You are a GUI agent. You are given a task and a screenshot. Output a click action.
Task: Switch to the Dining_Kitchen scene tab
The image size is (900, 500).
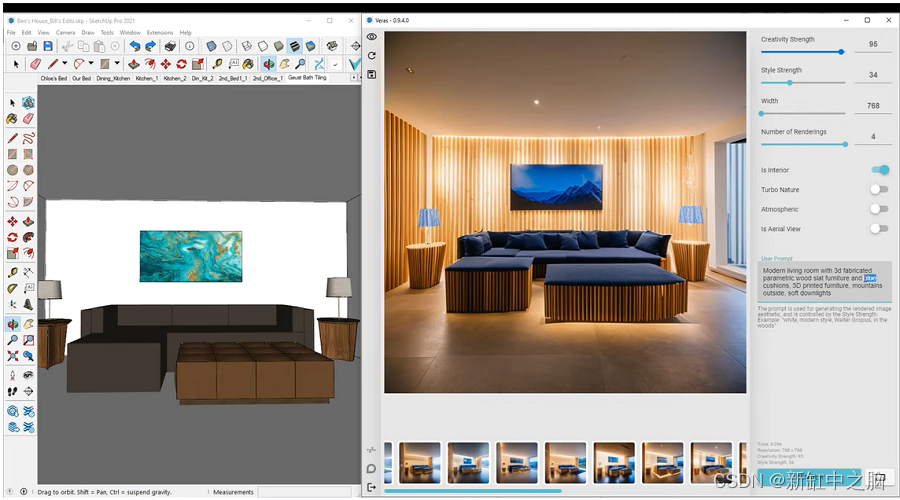(113, 78)
